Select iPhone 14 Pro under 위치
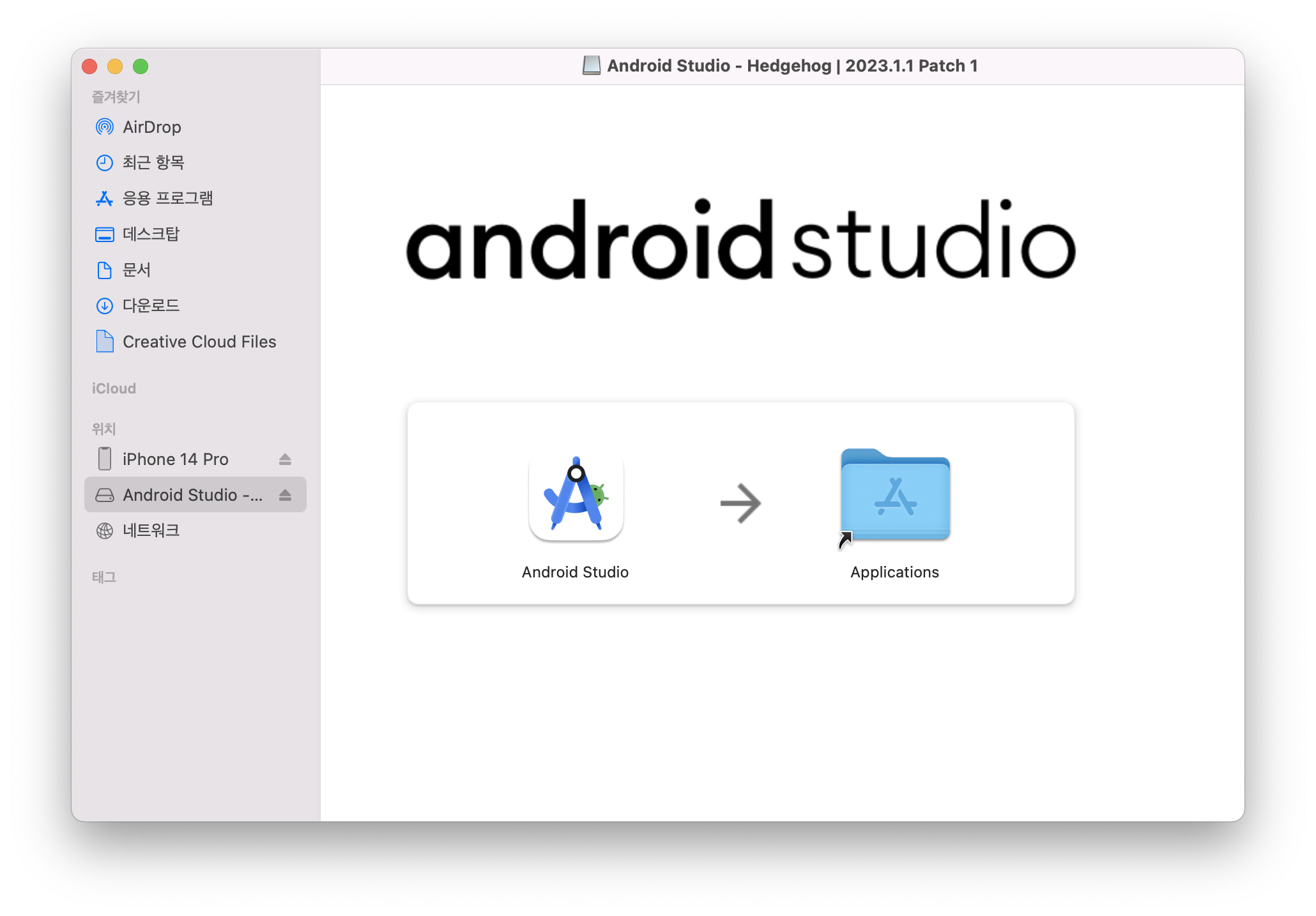Screen dimensions: 1316x916 (175, 459)
